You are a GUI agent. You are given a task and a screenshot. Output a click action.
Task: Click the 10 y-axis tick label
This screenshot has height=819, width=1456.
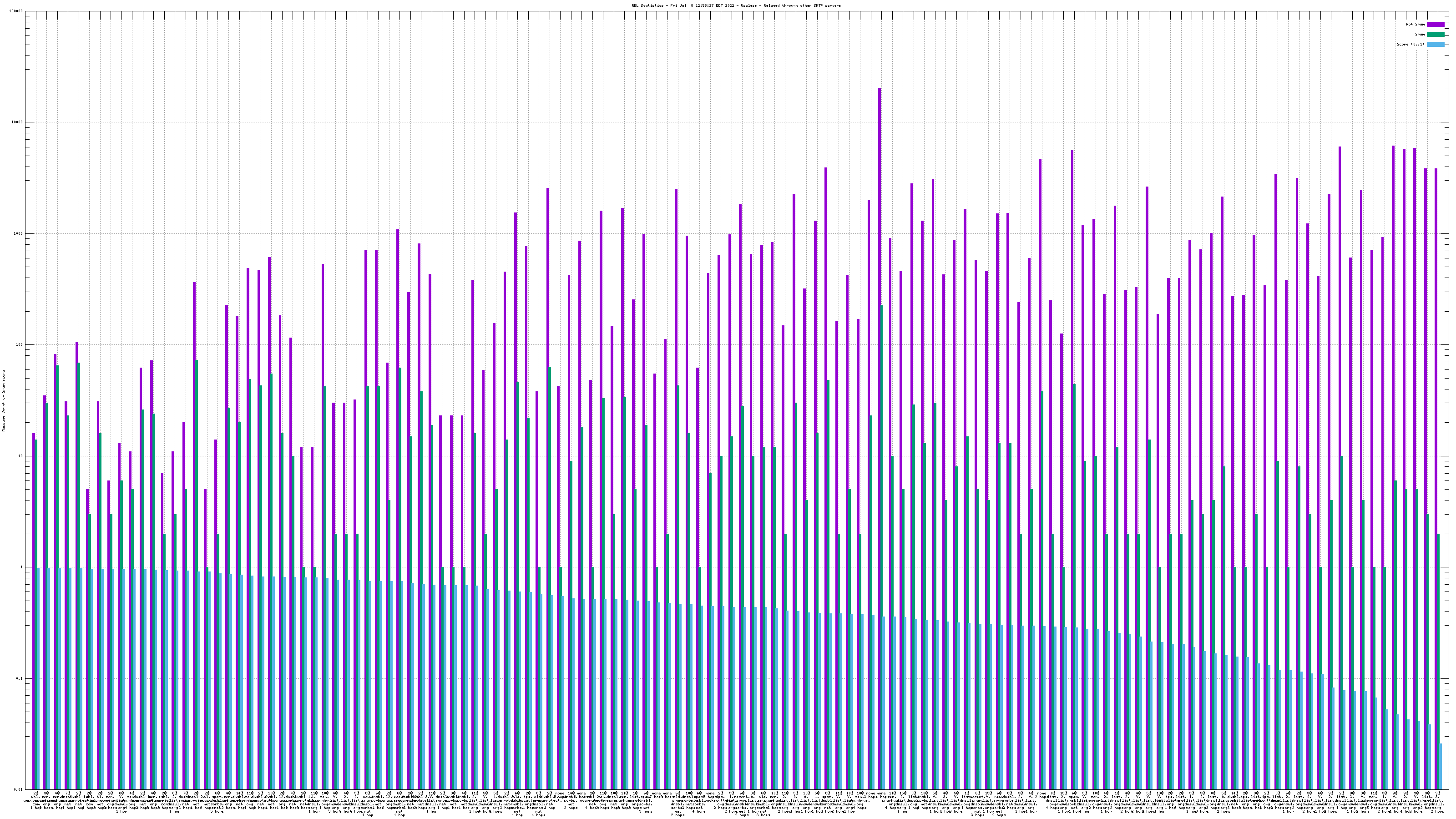coord(21,456)
